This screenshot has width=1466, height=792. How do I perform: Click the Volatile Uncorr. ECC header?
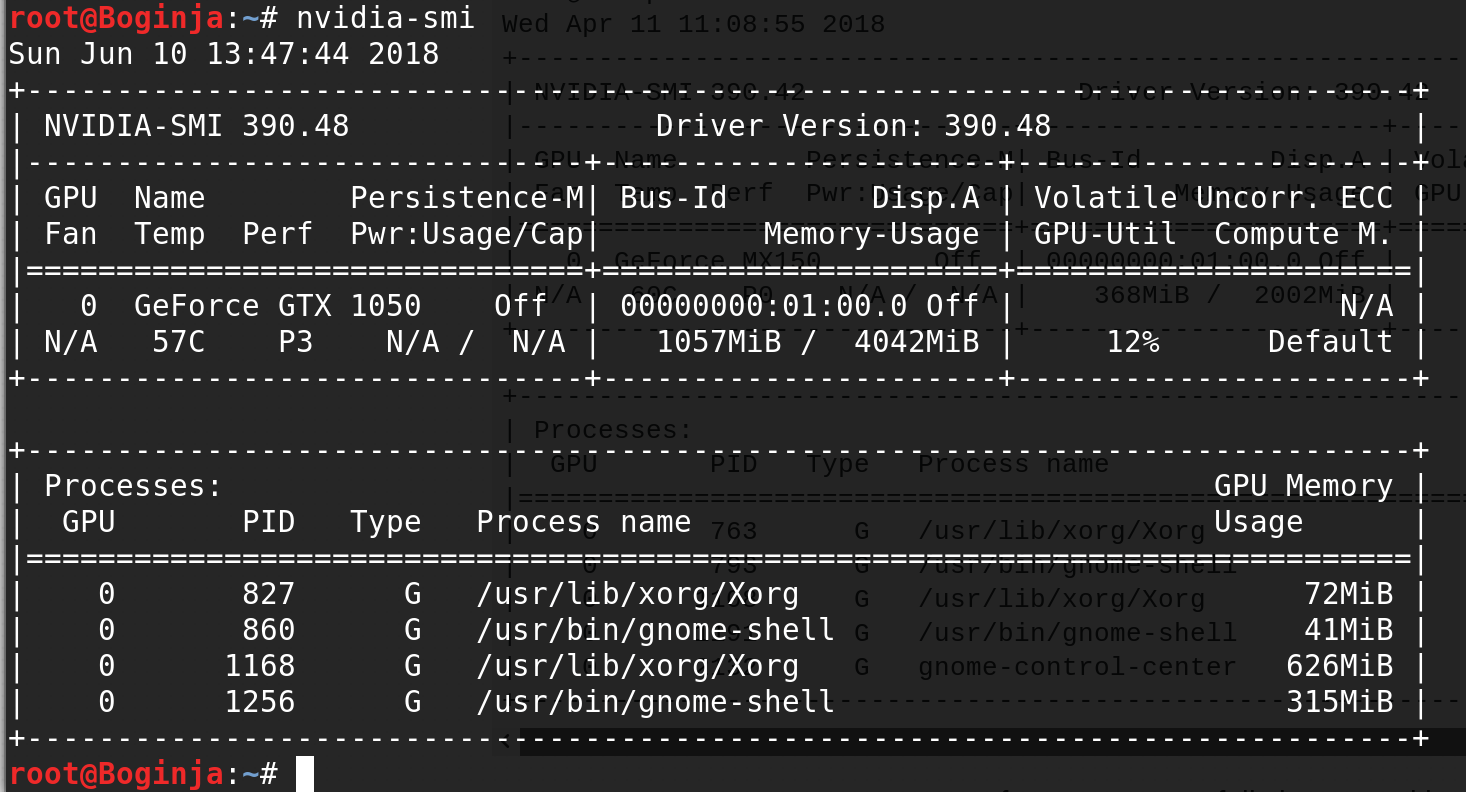coord(1213,198)
